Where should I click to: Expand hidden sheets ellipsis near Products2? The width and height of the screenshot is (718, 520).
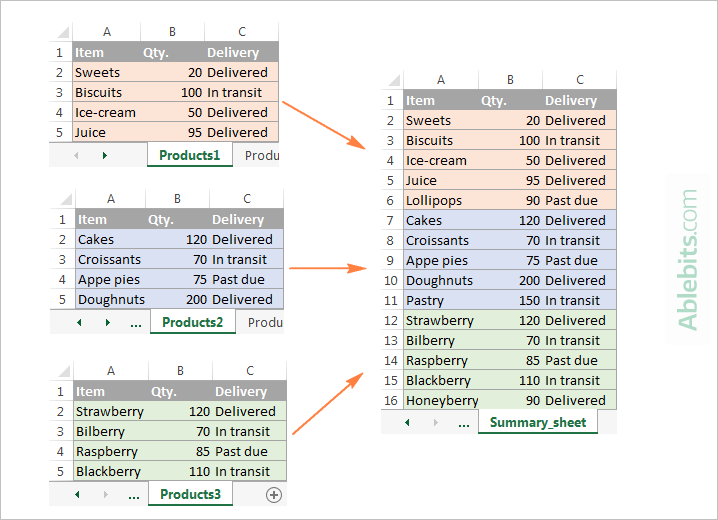(x=135, y=323)
